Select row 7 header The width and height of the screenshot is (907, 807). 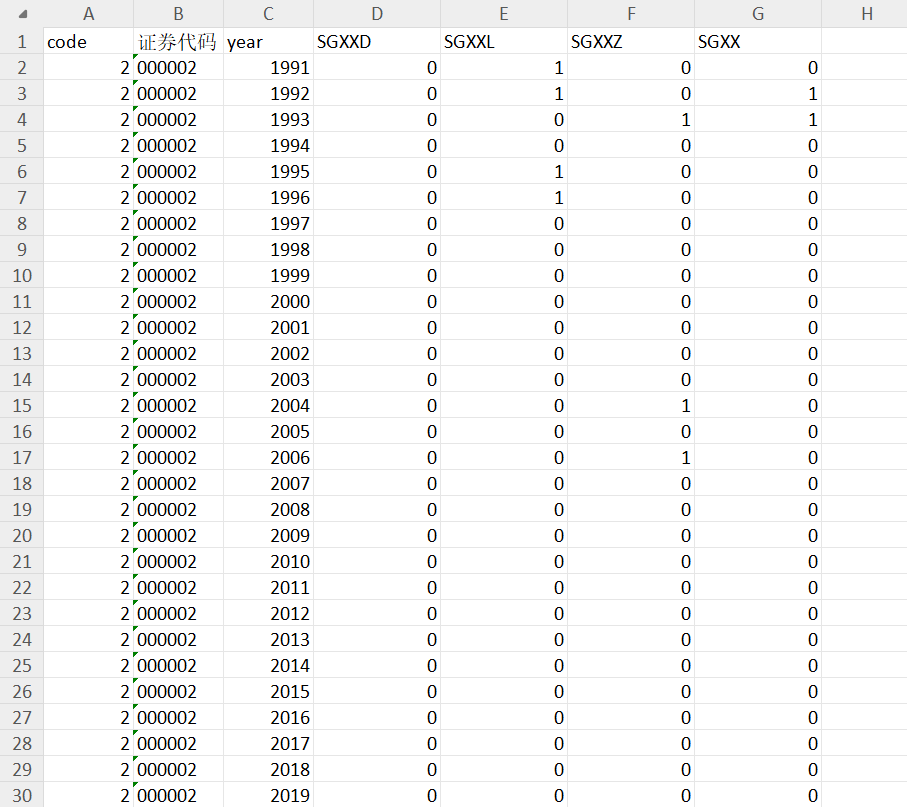pos(22,198)
